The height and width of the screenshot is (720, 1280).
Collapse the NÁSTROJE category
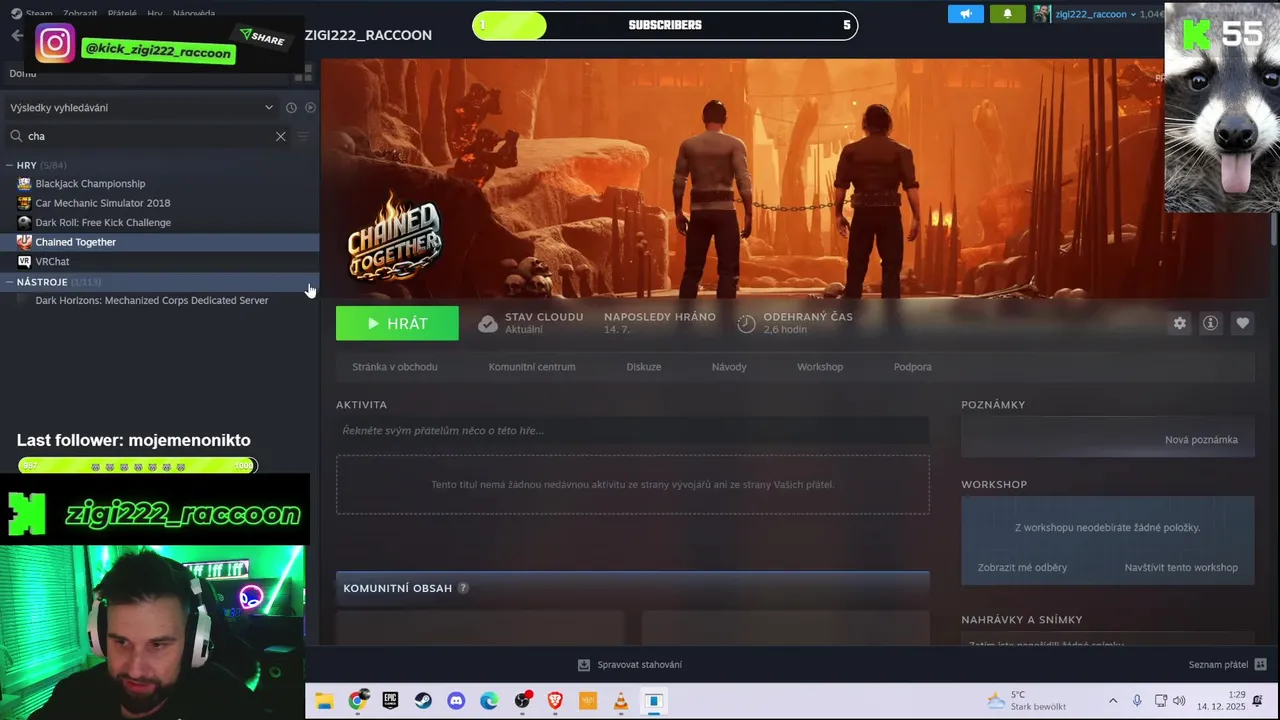pos(9,282)
